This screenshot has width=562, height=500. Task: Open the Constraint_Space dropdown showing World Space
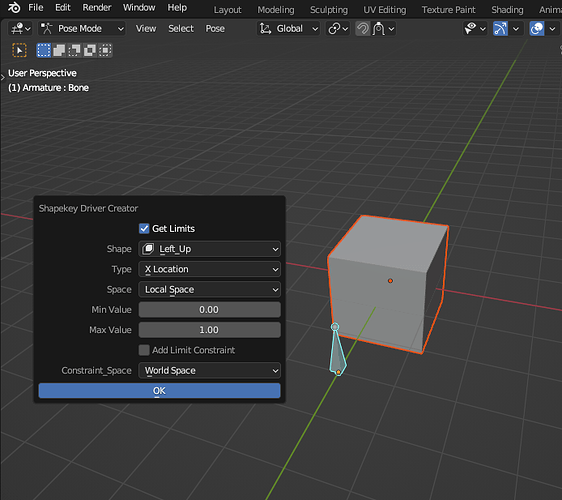point(210,371)
